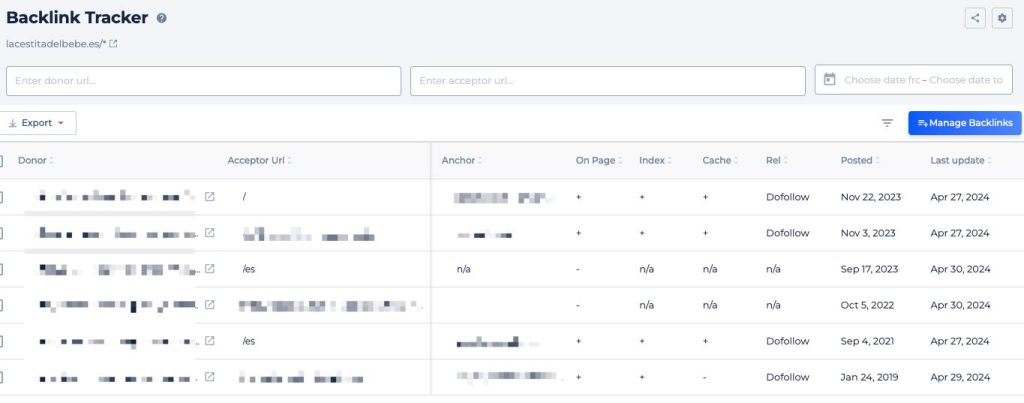Open the Export dropdown

click(37, 123)
